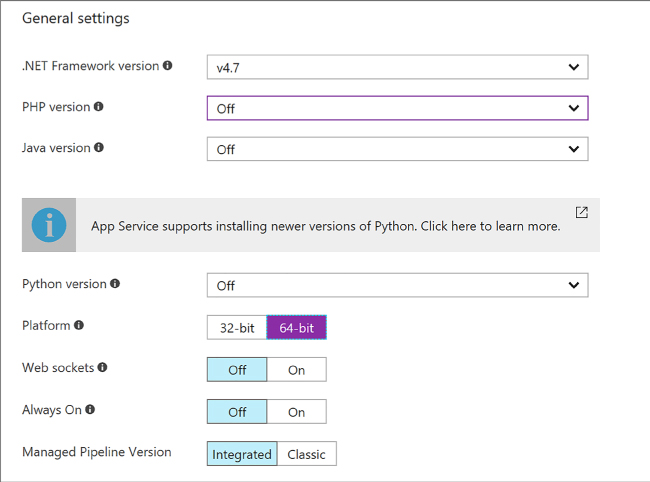Select Integrated managed pipeline version
650x482 pixels.
242,454
